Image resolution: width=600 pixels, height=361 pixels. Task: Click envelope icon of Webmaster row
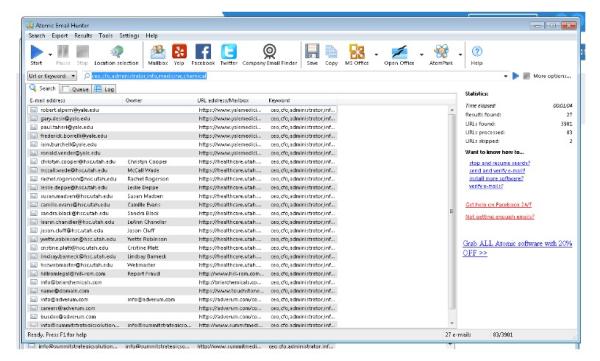[34, 265]
